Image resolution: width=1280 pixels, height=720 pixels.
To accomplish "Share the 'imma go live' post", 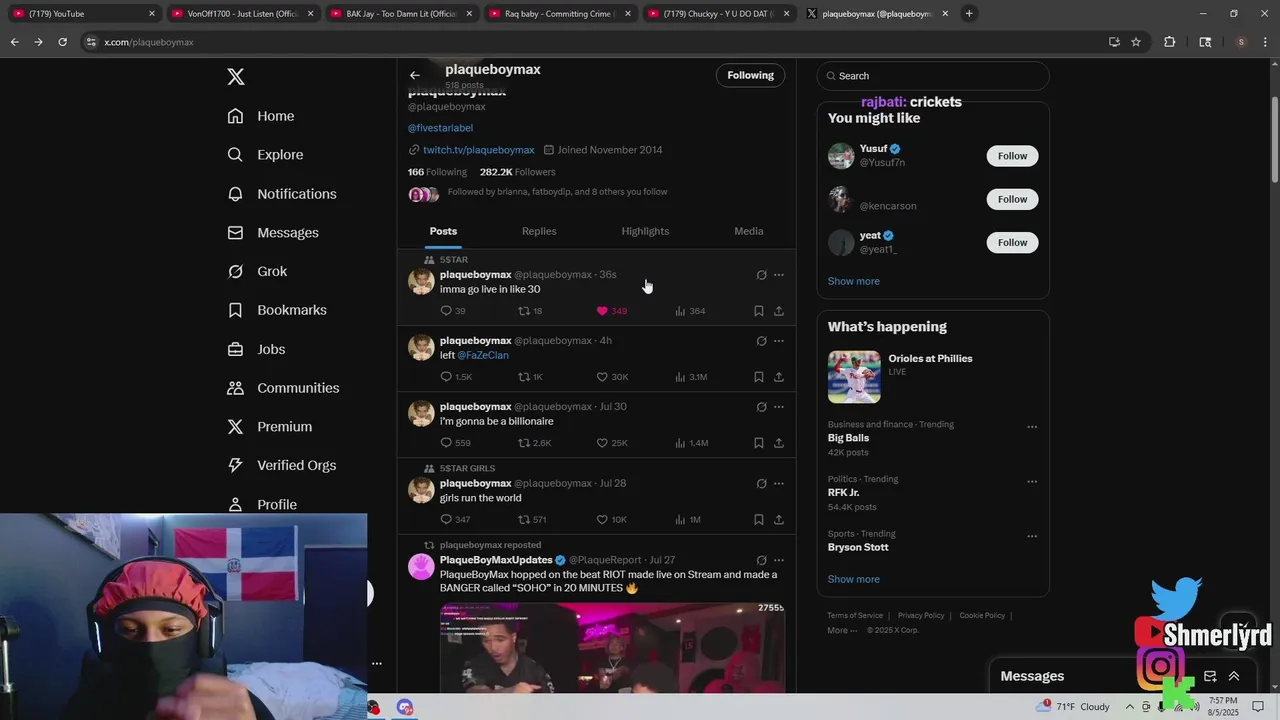I will (x=779, y=311).
